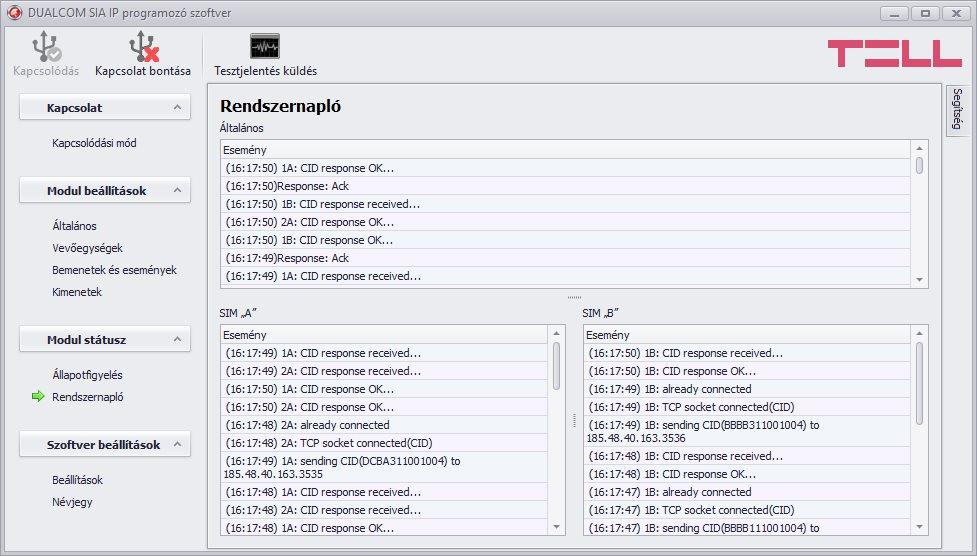977x556 pixels.
Task: Click the splitter grip below Általános log
Action: (x=574, y=297)
